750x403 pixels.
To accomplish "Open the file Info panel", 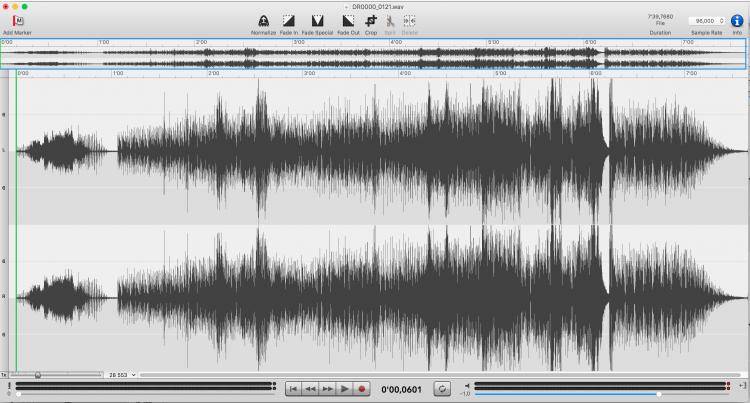I will pyautogui.click(x=737, y=20).
